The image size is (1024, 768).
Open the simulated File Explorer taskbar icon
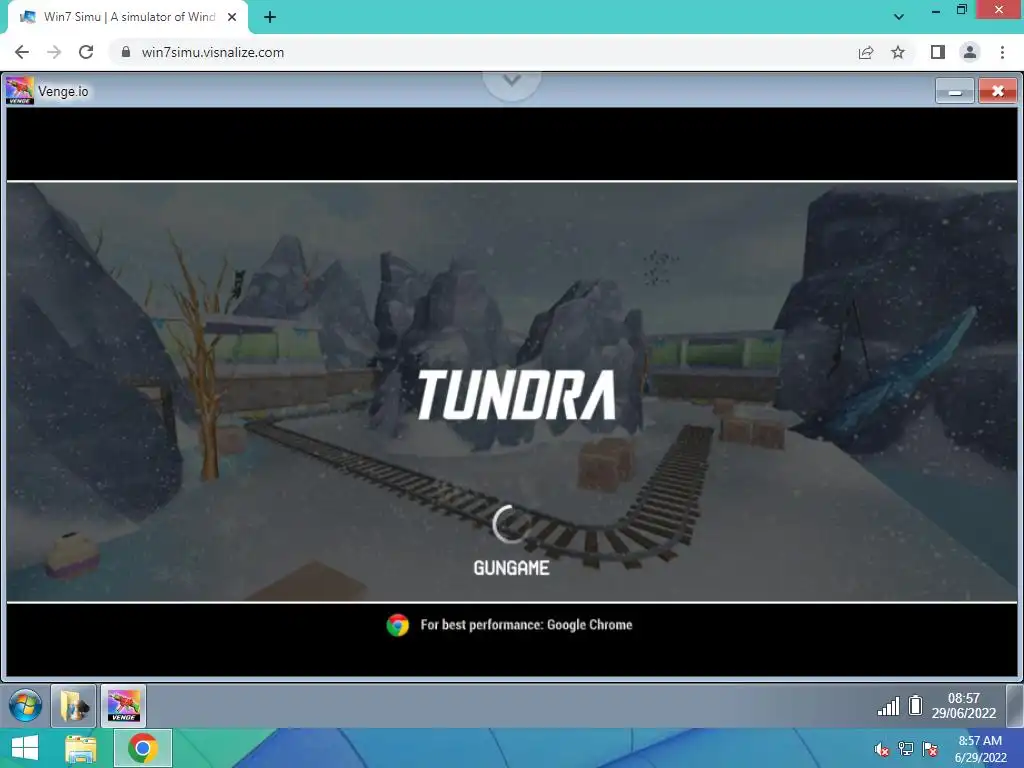tap(73, 706)
